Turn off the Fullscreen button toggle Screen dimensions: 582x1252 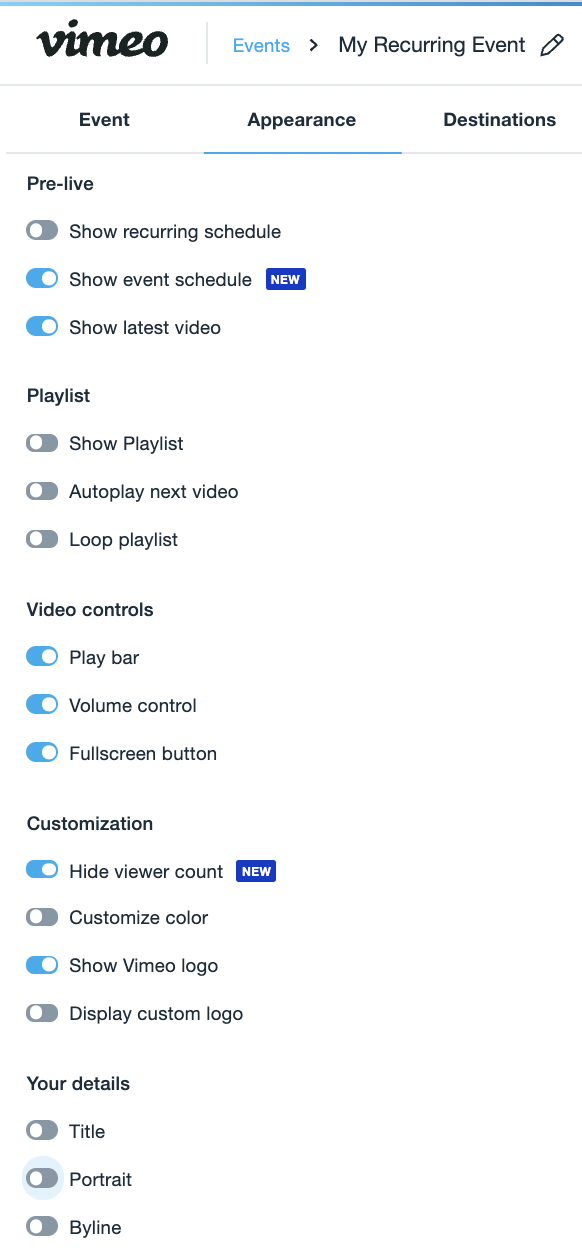click(42, 753)
